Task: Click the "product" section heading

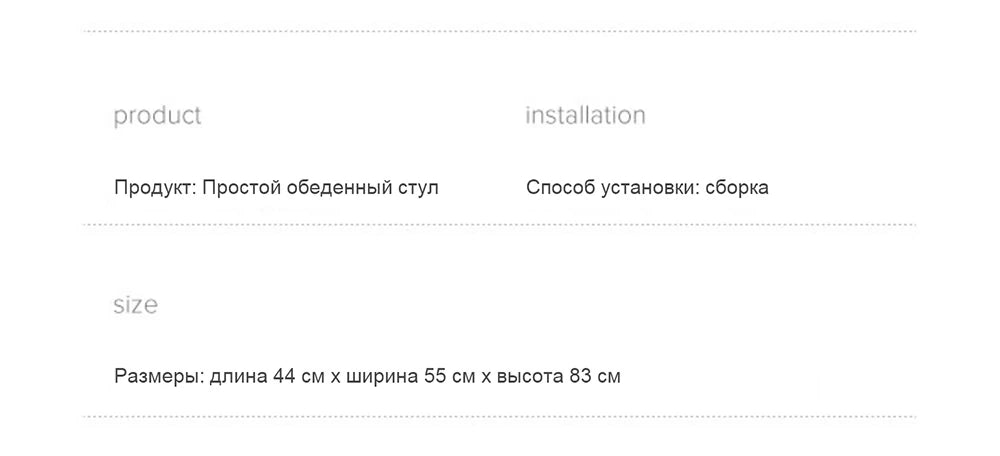Action: click(157, 116)
